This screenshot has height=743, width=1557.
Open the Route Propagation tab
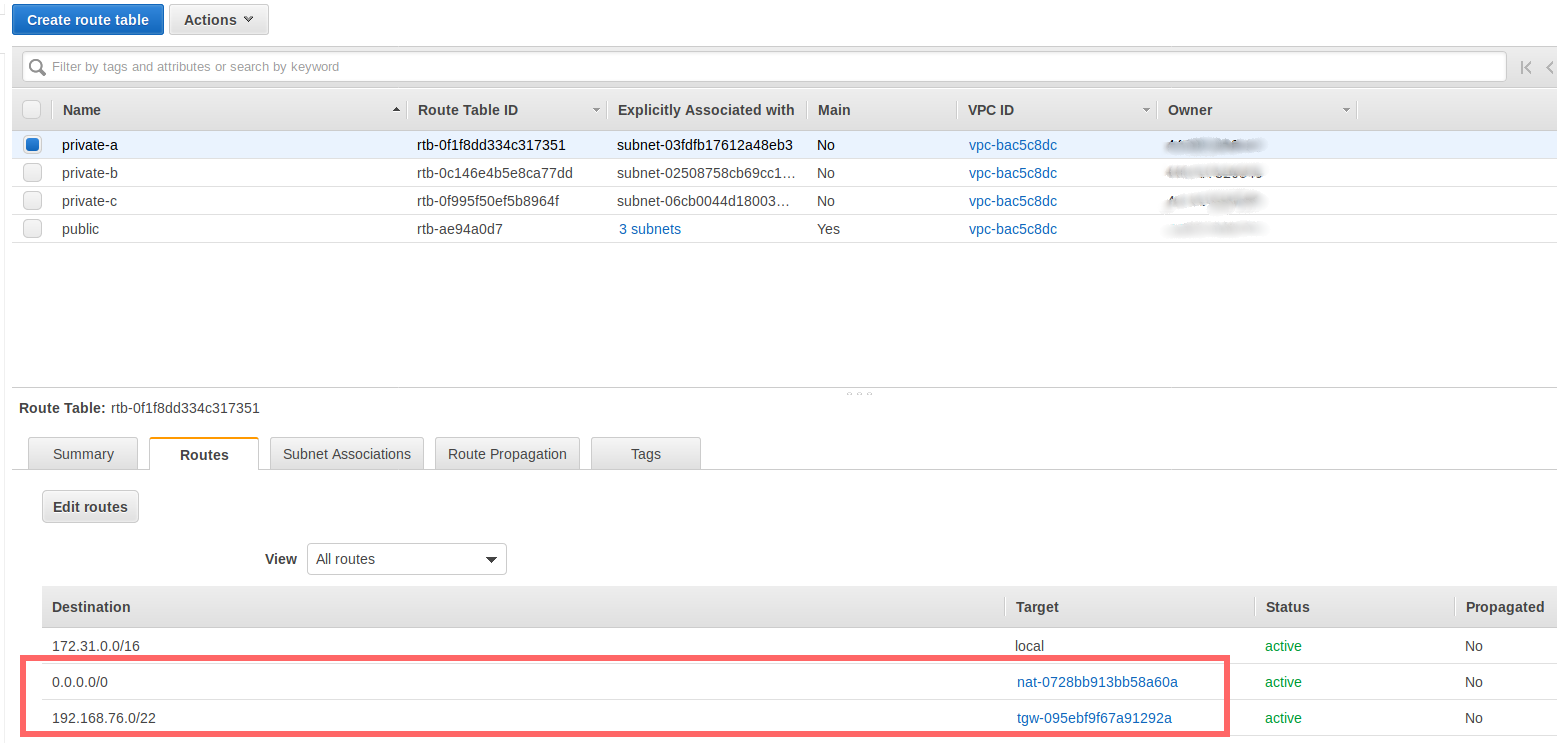507,453
